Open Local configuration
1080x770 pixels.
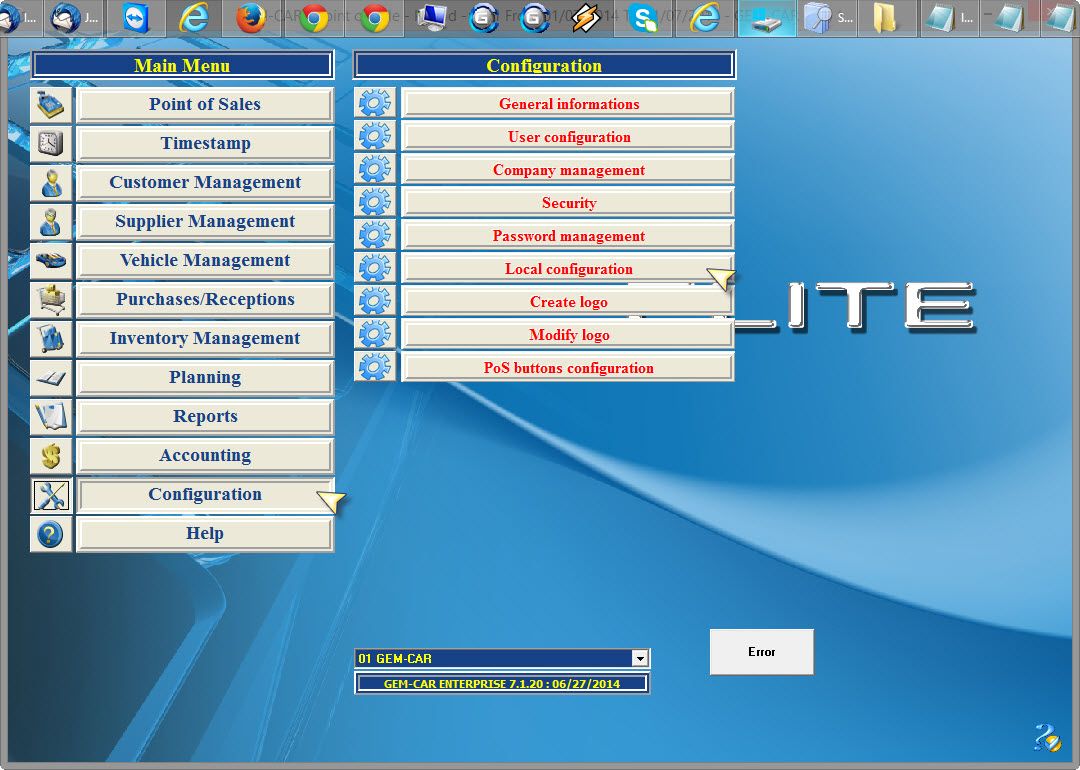click(568, 269)
